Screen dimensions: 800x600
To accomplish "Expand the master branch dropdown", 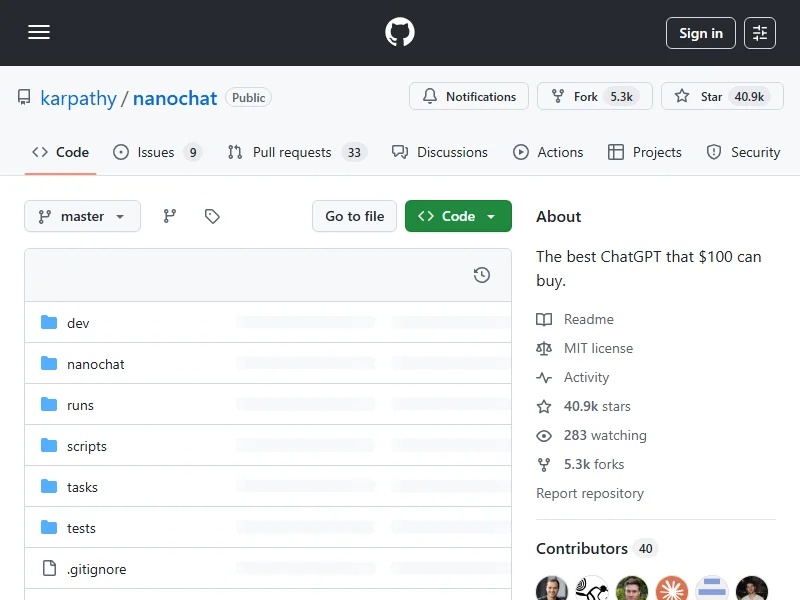I will point(82,216).
